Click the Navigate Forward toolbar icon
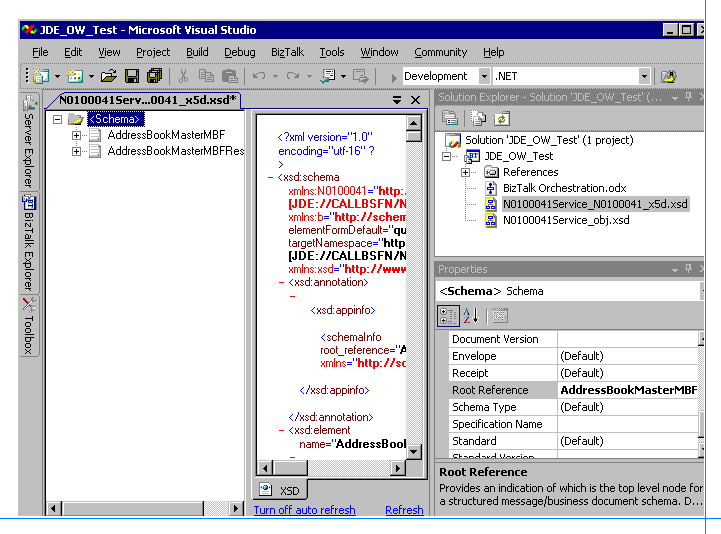This screenshot has width=721, height=534. pyautogui.click(x=360, y=76)
